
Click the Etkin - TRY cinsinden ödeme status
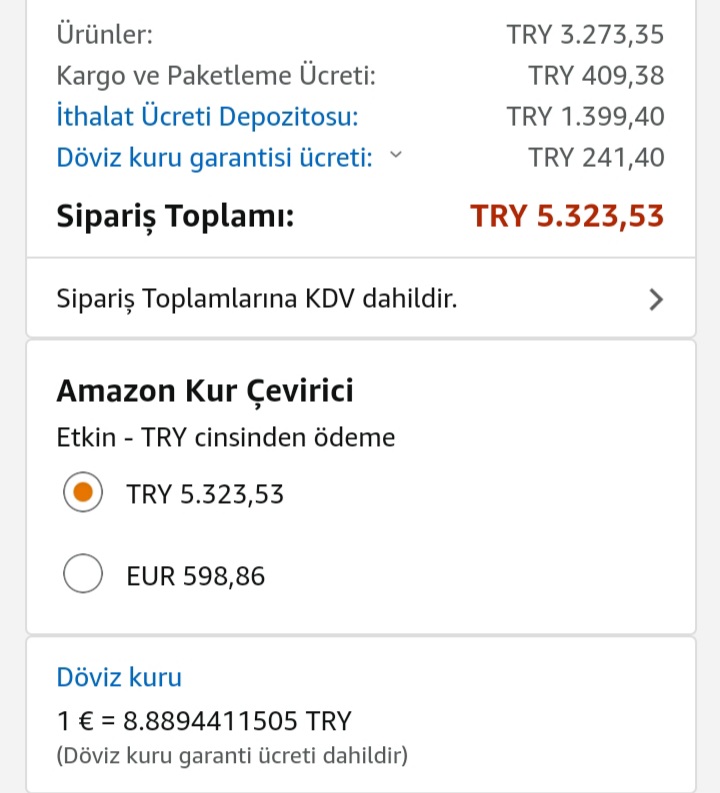pyautogui.click(x=226, y=437)
